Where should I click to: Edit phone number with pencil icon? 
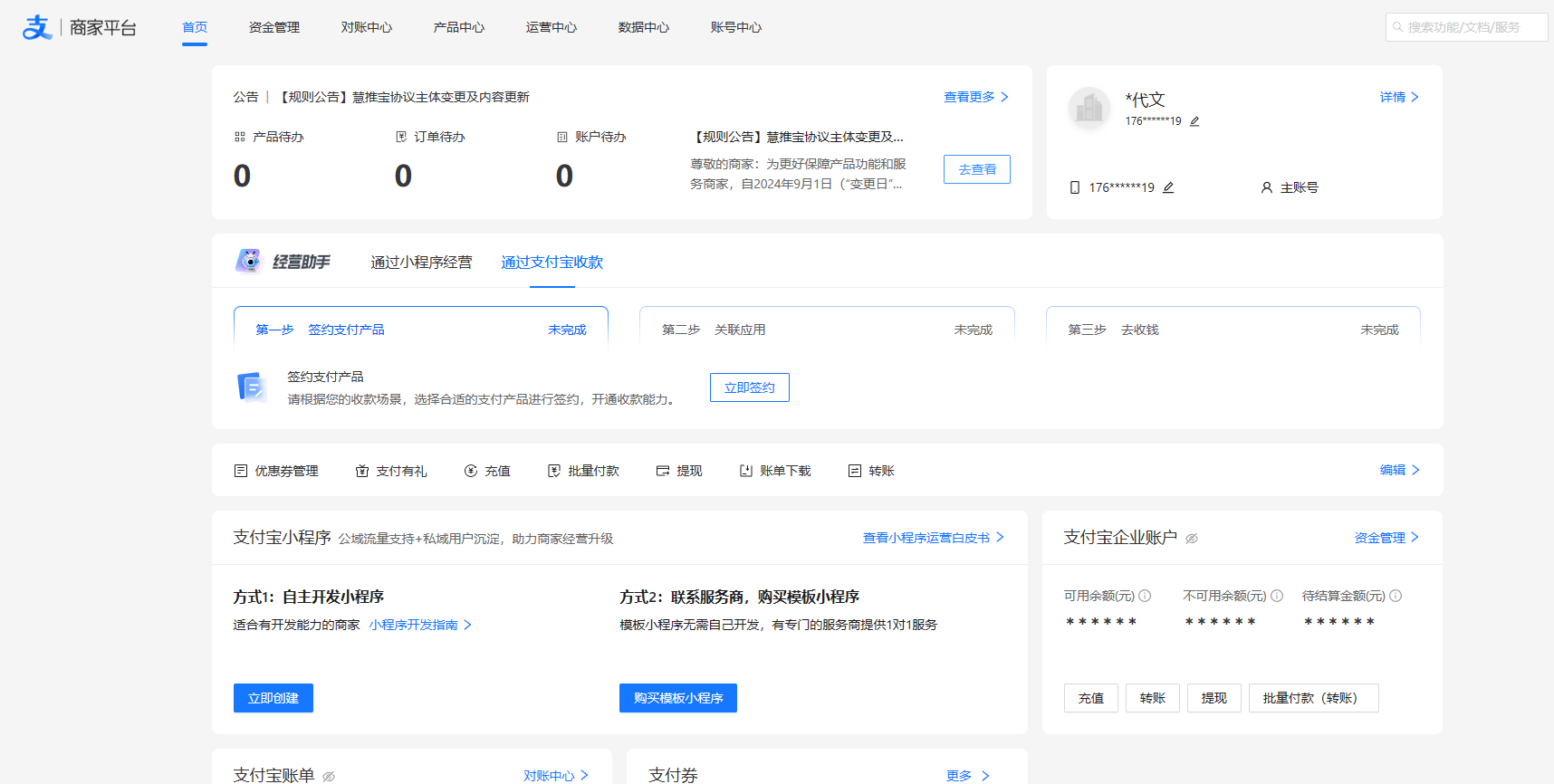pos(1168,187)
